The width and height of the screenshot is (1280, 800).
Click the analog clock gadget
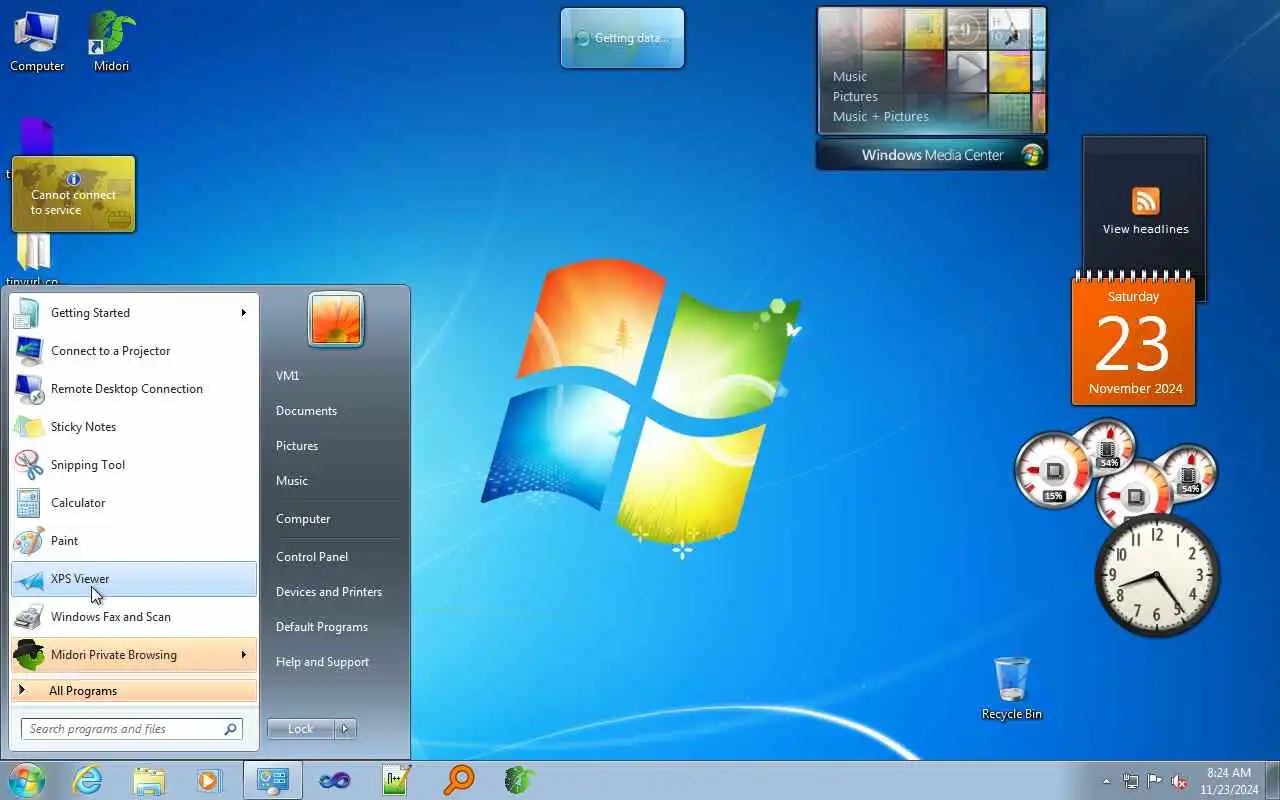(1157, 574)
